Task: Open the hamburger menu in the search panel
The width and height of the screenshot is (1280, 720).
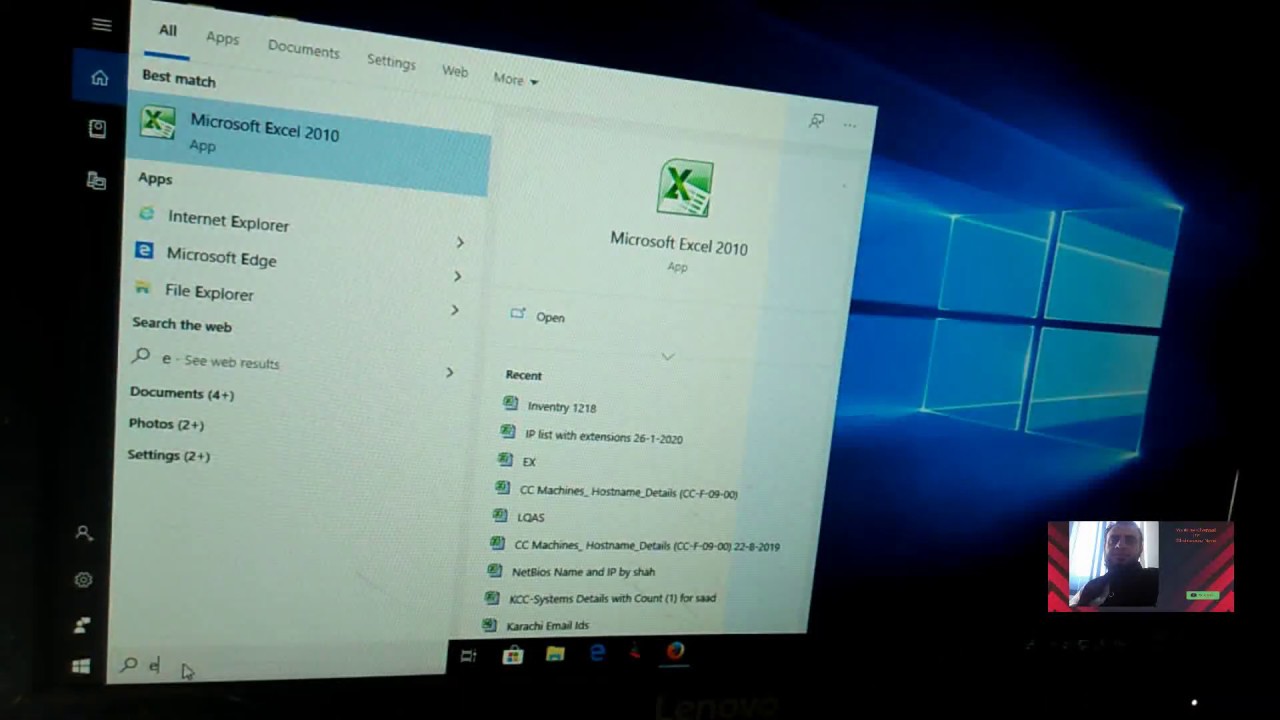Action: (102, 25)
